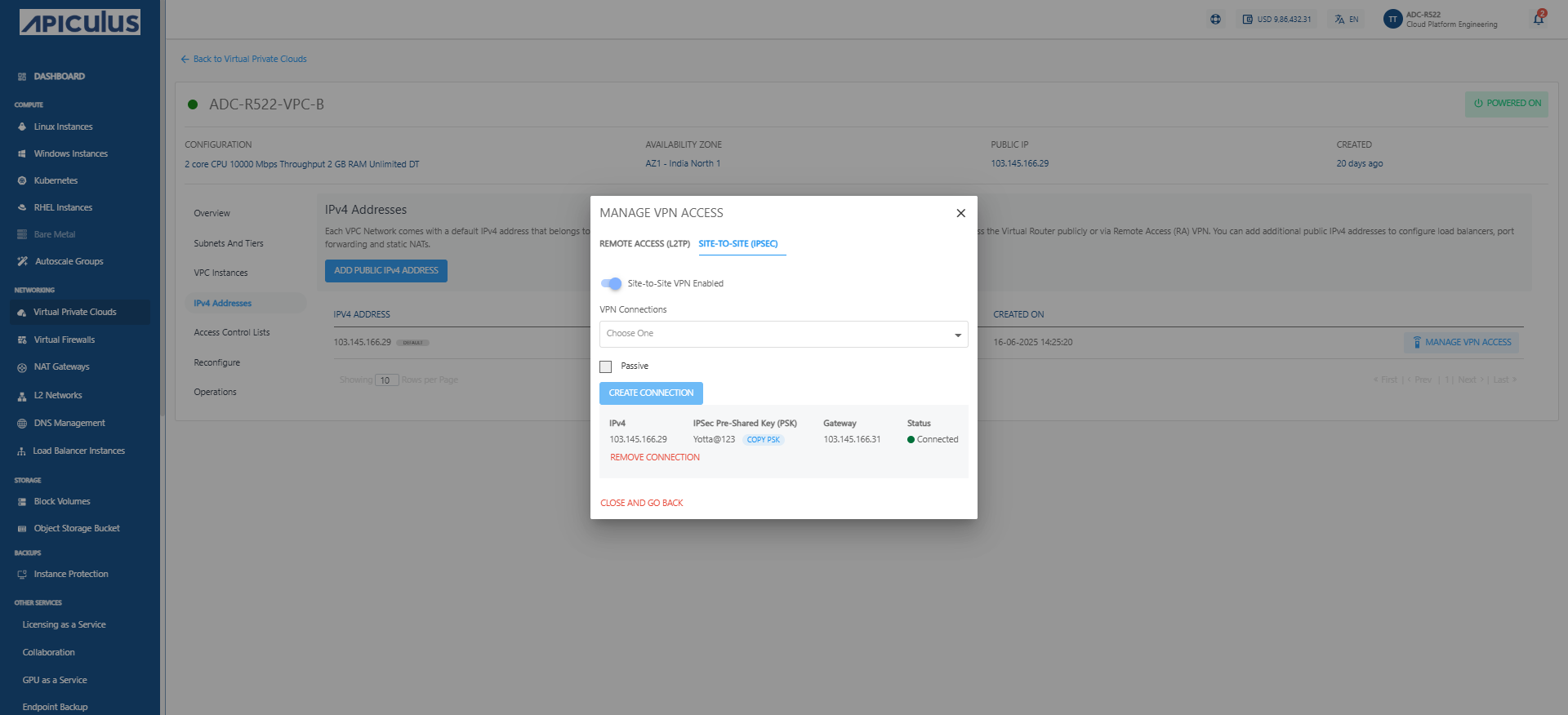Select the Site-to-Site (IPSEC) tab

(x=738, y=244)
